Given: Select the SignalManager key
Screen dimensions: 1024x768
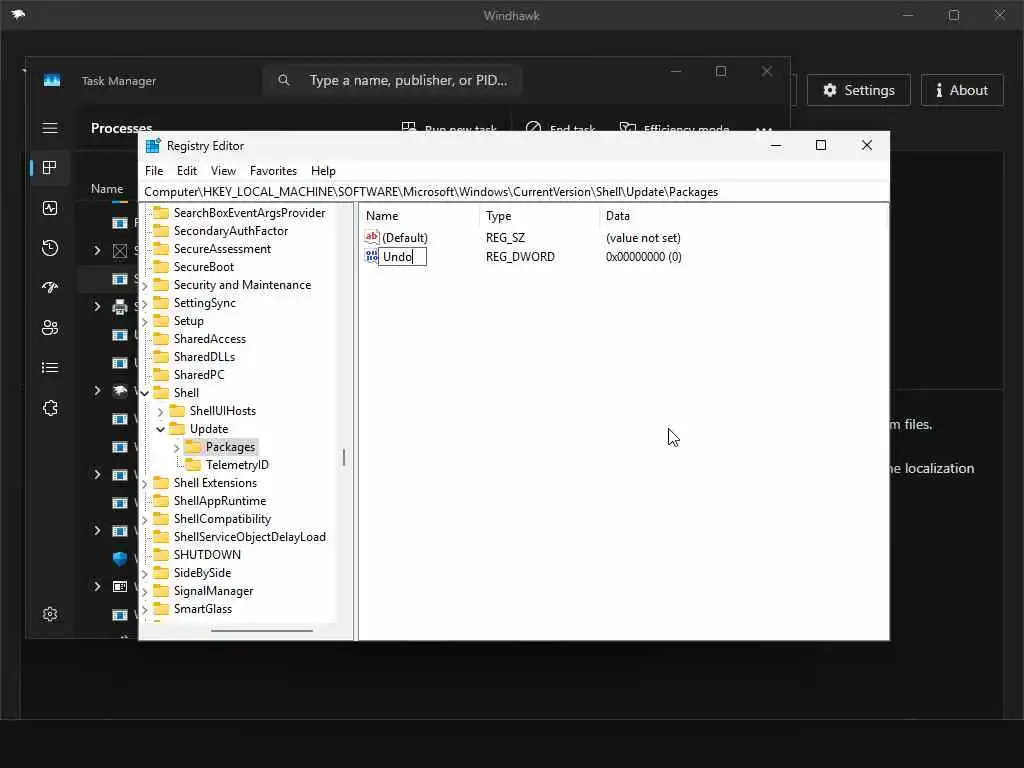Looking at the screenshot, I should pos(214,590).
